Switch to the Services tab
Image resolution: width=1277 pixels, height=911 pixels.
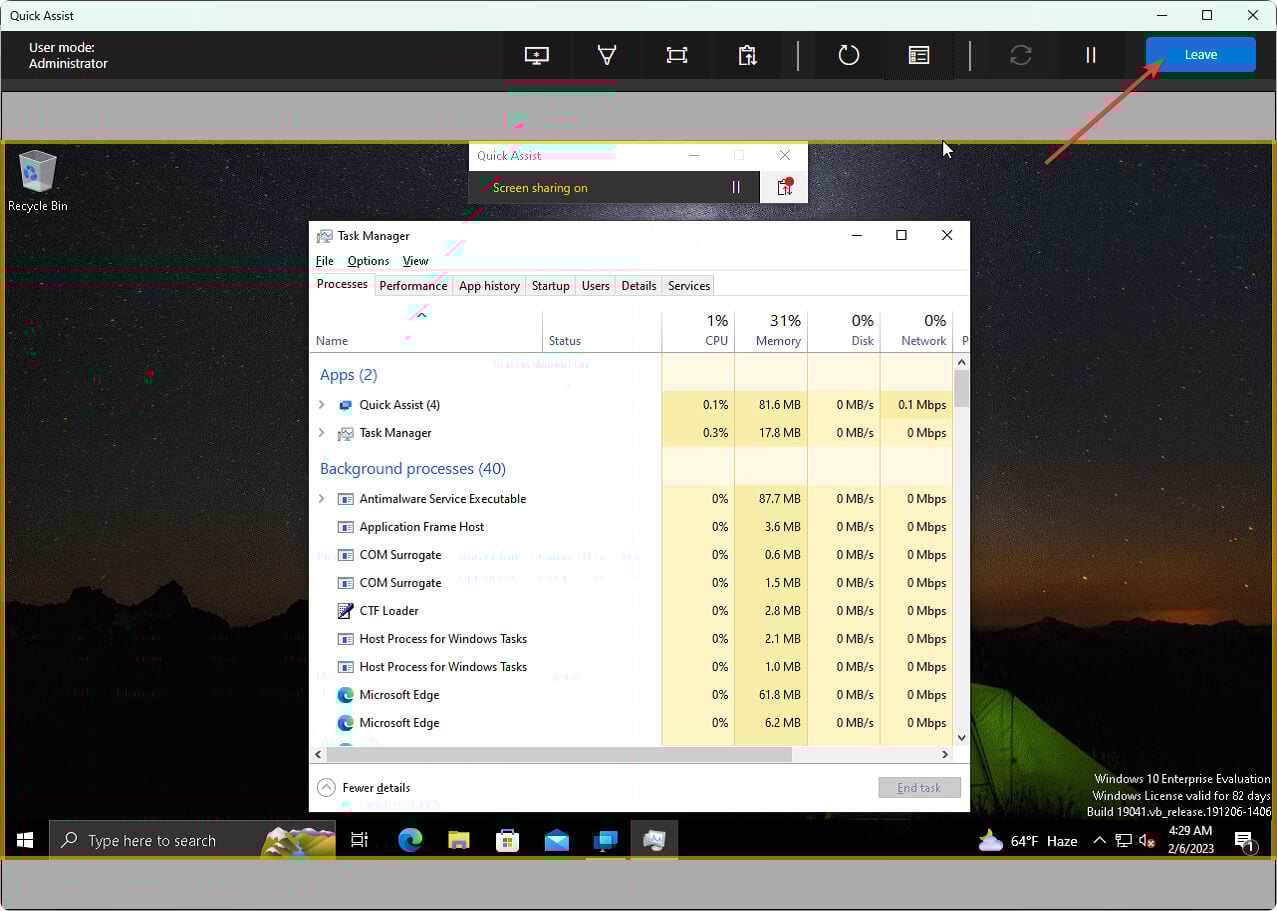(688, 285)
